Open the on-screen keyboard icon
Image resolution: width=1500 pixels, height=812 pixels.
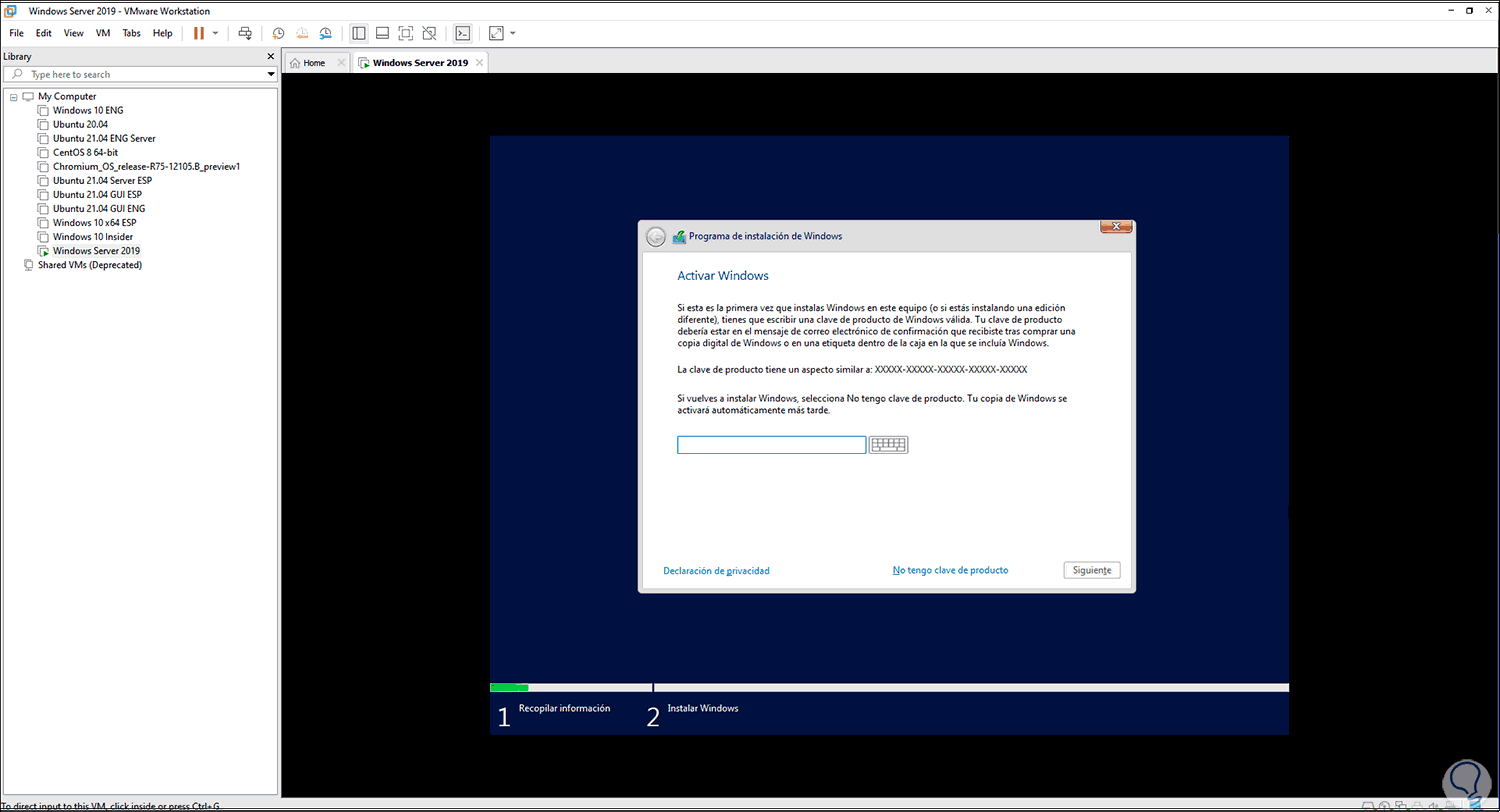pos(889,445)
